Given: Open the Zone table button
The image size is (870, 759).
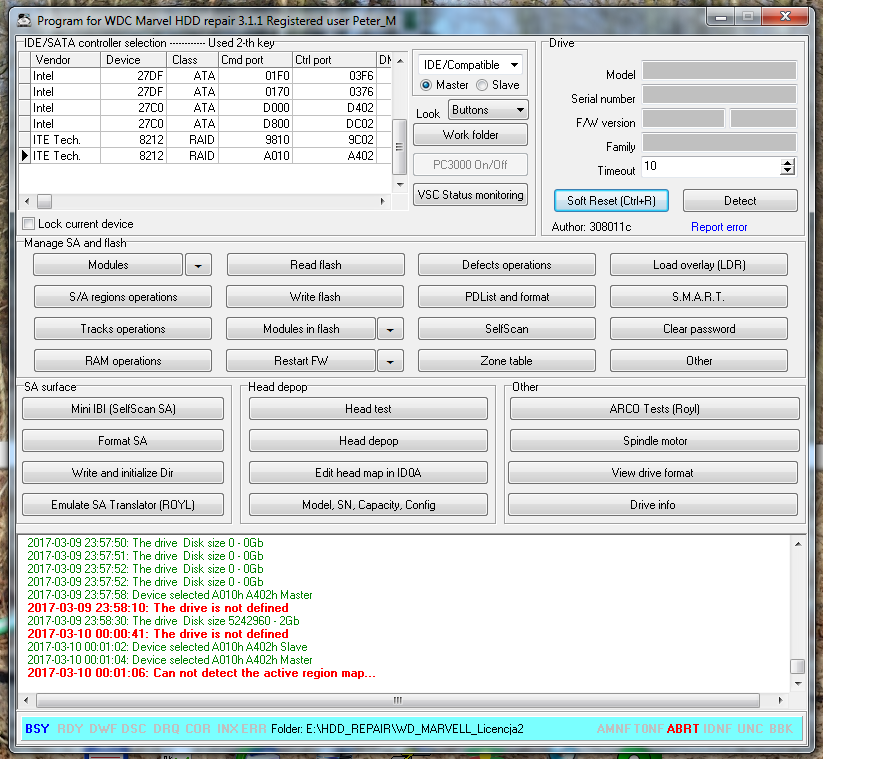Looking at the screenshot, I should coord(507,361).
